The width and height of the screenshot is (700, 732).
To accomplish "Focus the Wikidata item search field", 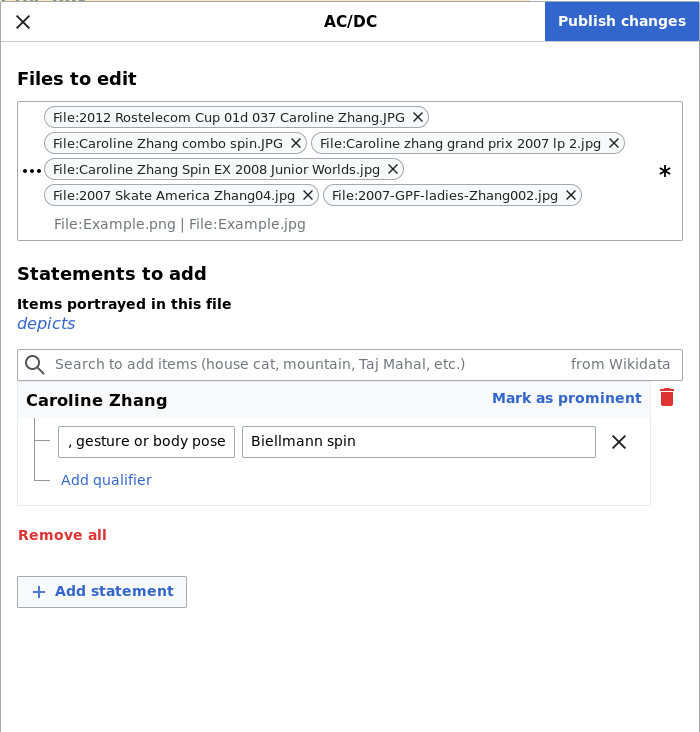I will [300, 364].
